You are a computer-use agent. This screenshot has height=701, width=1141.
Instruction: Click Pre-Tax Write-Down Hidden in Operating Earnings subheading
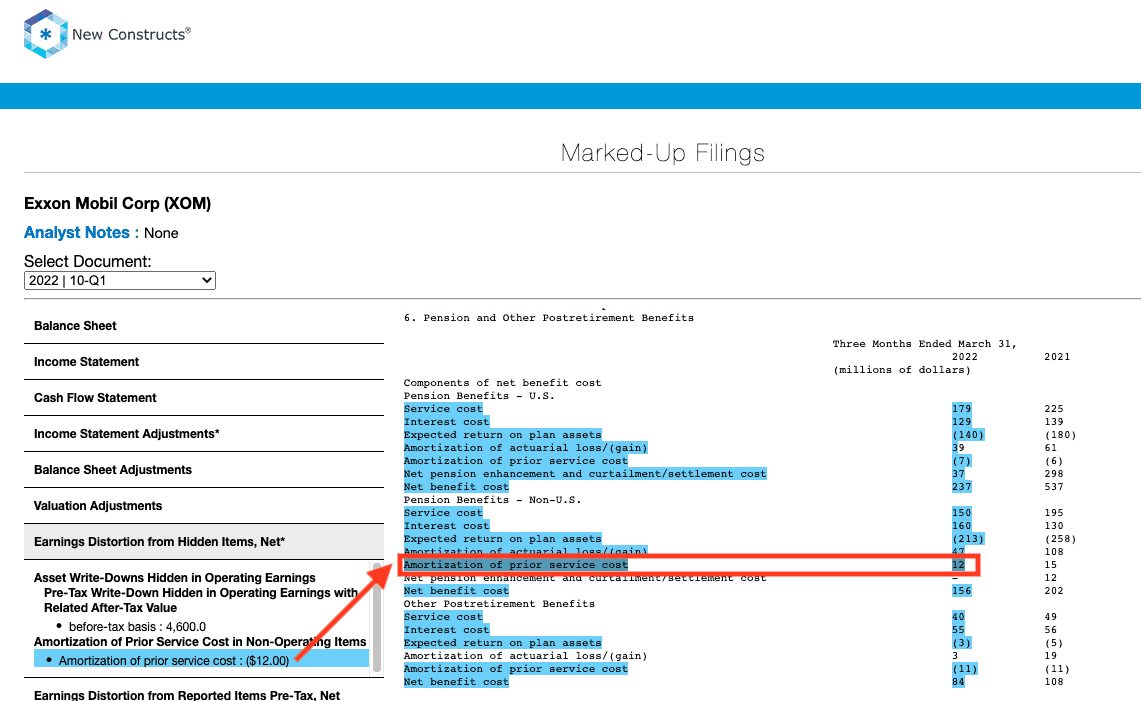point(201,600)
